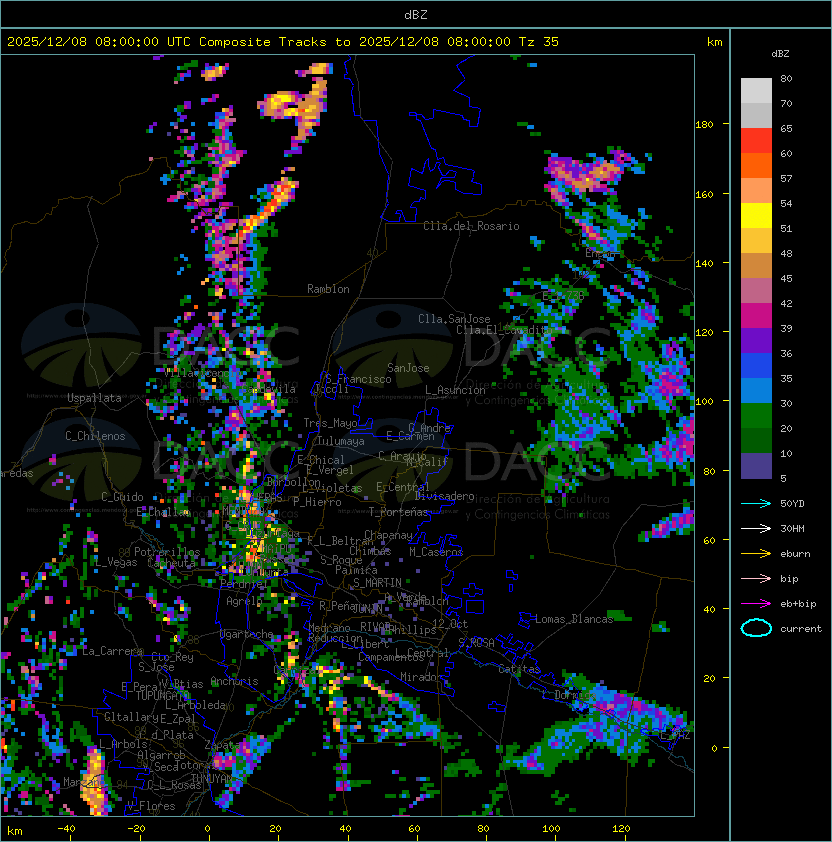
Task: Click the 'E_Carmen' place label
Action: coord(410,436)
